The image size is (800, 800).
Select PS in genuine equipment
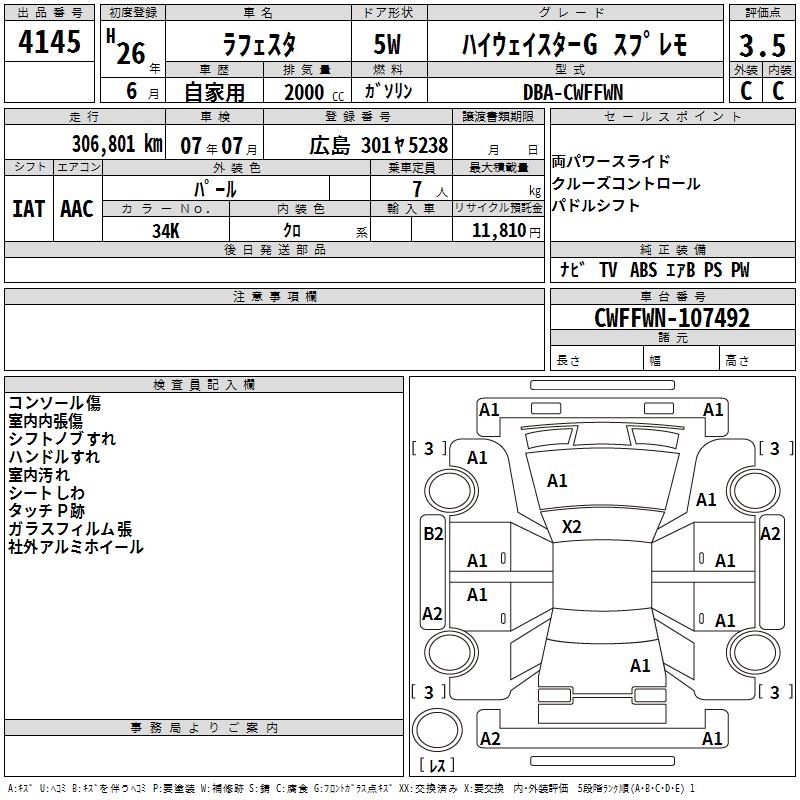click(x=713, y=270)
